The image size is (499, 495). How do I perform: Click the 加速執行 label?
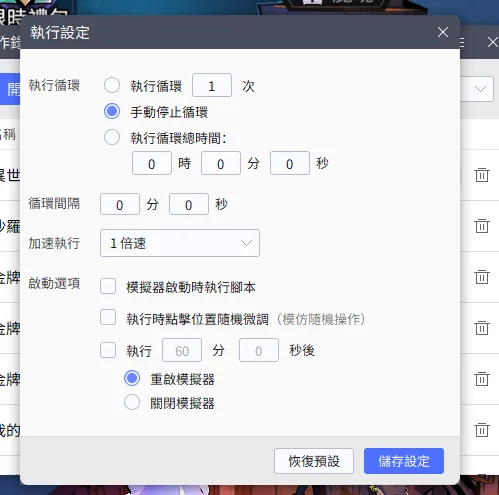(x=54, y=243)
